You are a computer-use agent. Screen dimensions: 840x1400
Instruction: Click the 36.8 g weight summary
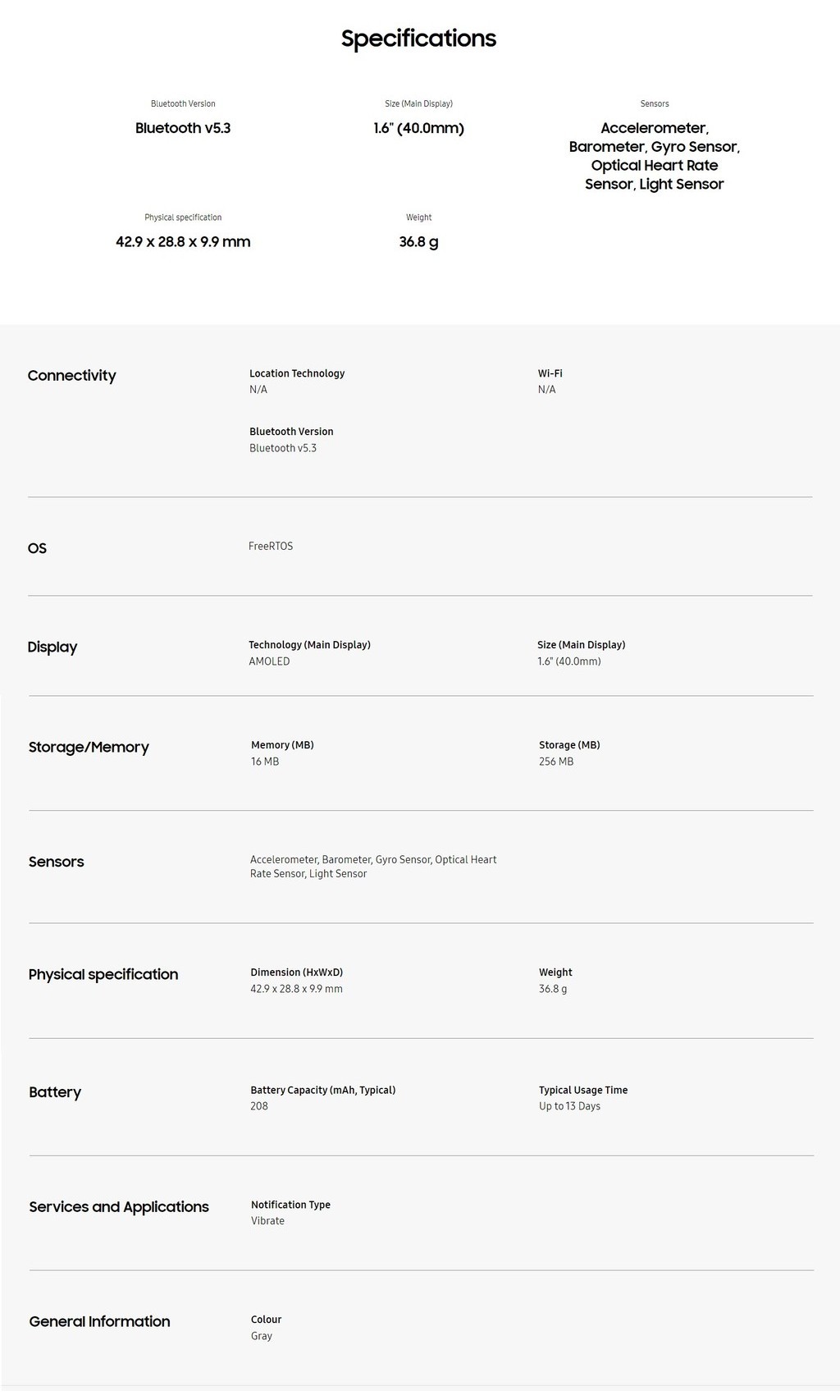(x=418, y=242)
